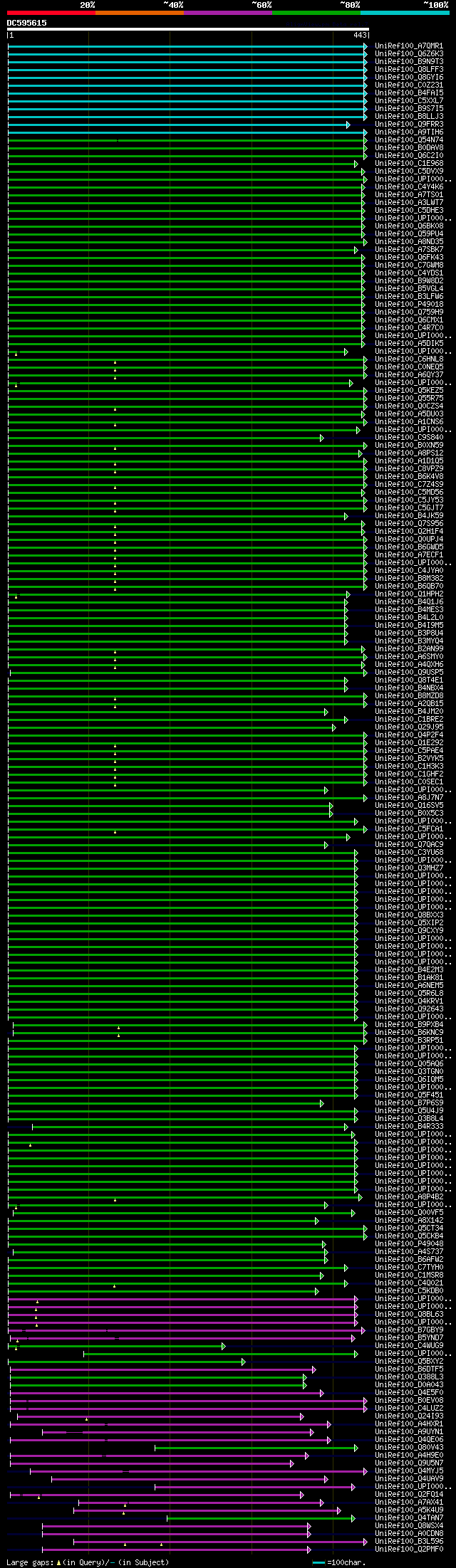
Task: Select label UniRef100_B0DAV8
Action: click(409, 148)
